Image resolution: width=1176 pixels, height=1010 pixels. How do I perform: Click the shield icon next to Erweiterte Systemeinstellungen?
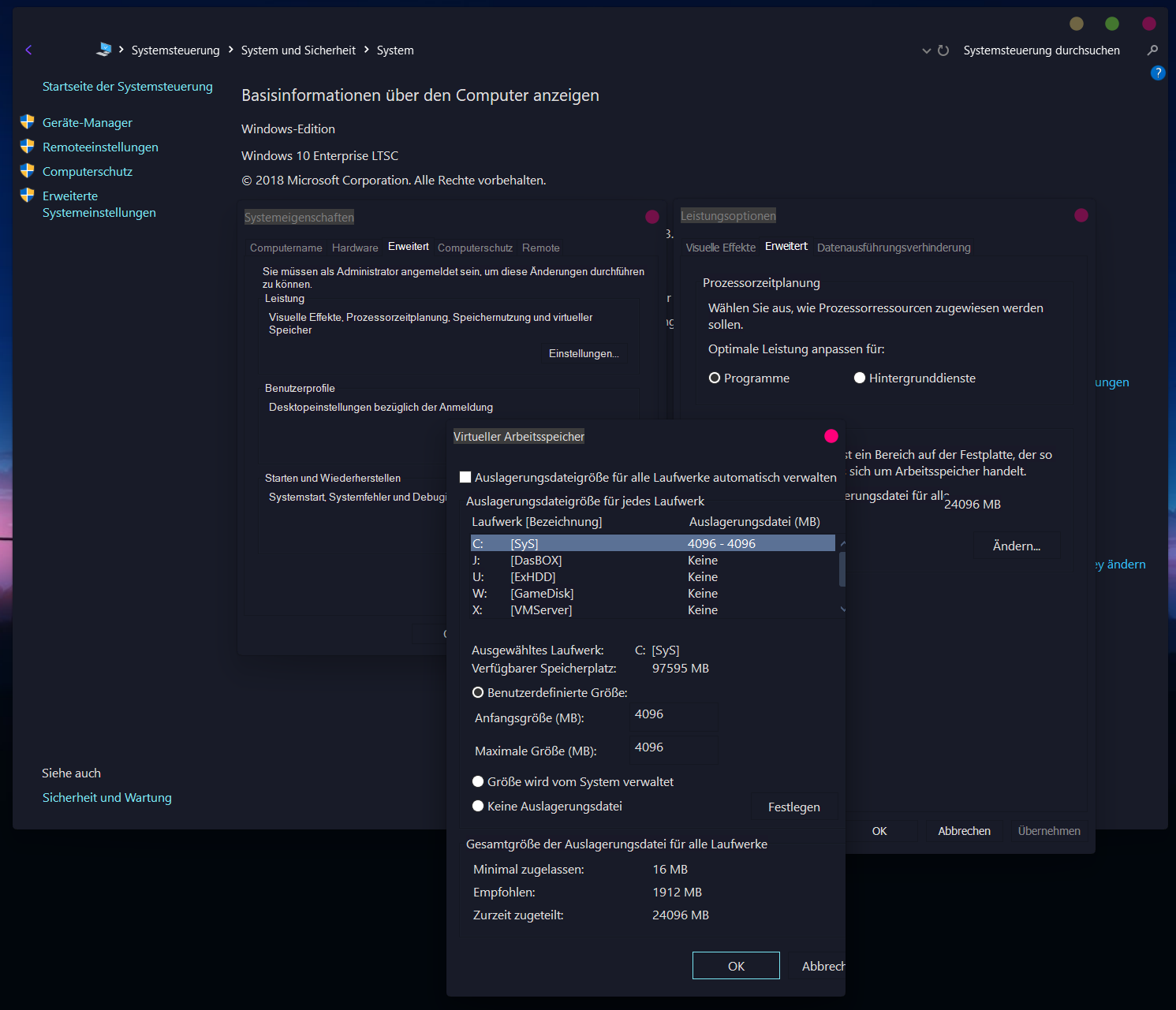(x=28, y=195)
